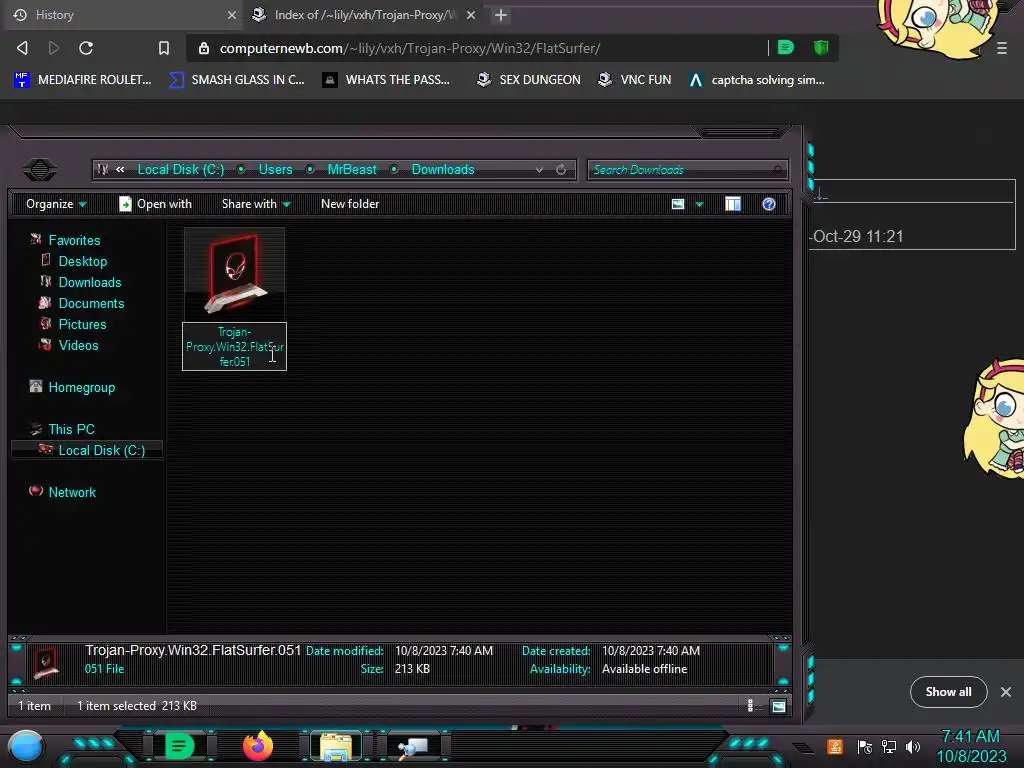Open the VNC FUN bookmark
The image size is (1024, 768).
pos(635,80)
